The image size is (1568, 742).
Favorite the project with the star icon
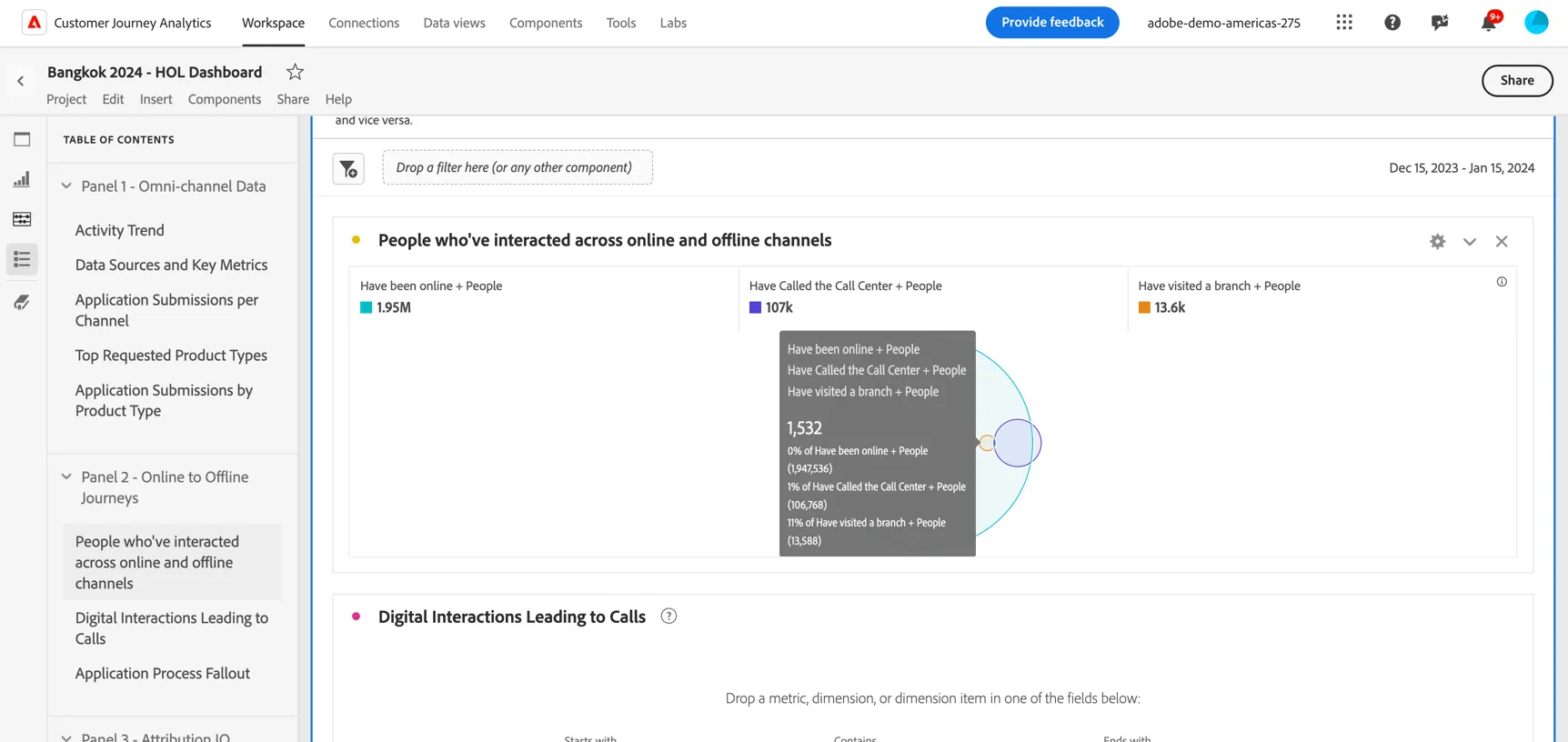[295, 72]
